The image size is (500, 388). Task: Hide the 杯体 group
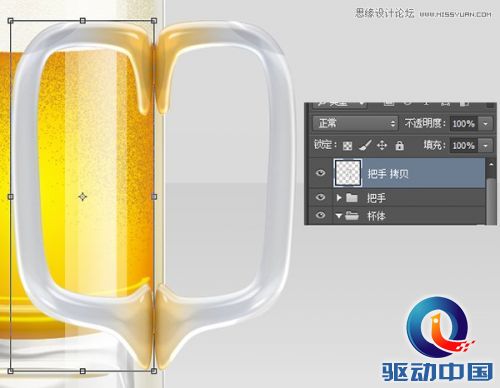(x=320, y=215)
